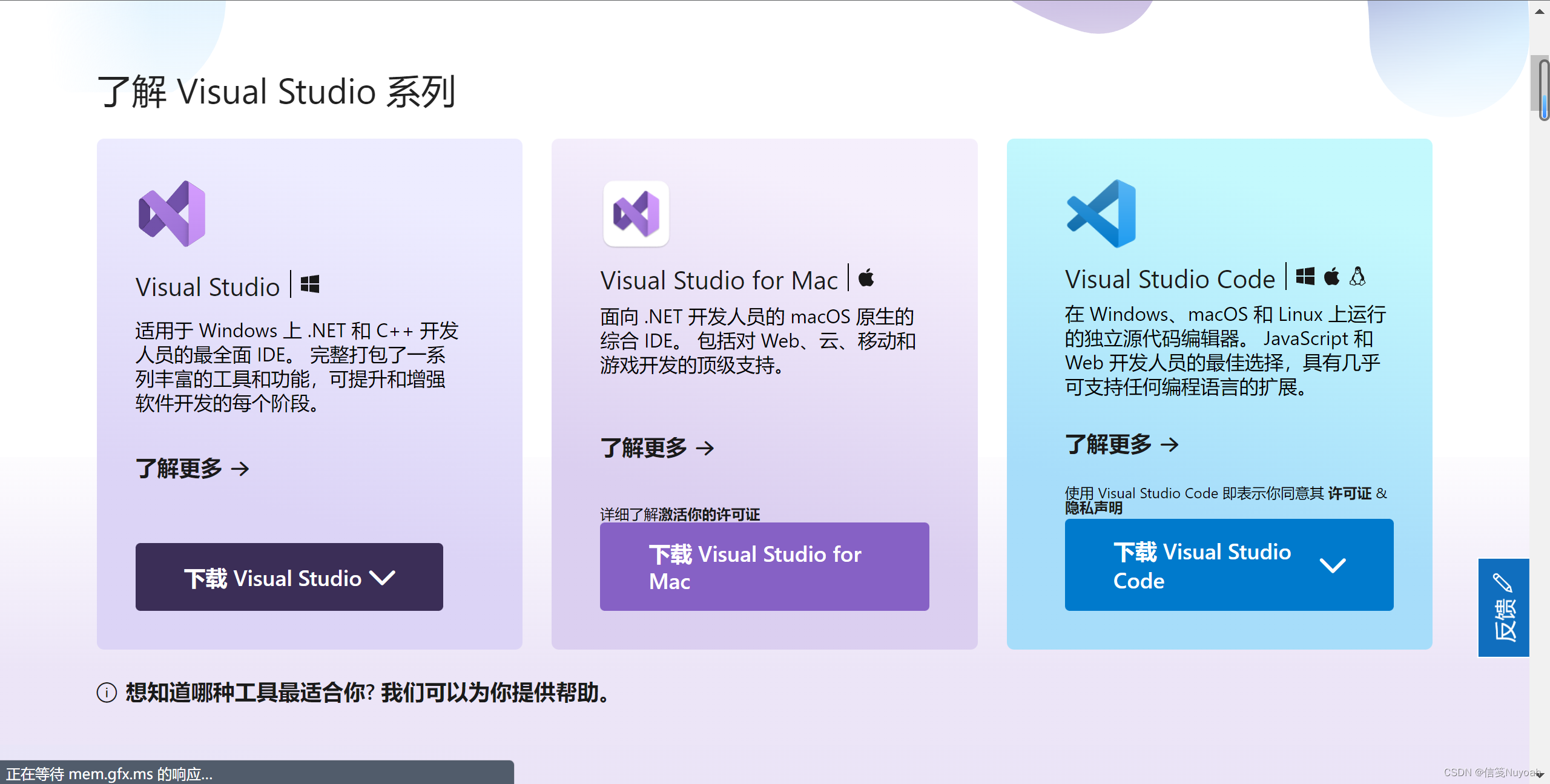
Task: Click the arrow after Visual Studio Code's 了解更多
Action: (x=1170, y=444)
